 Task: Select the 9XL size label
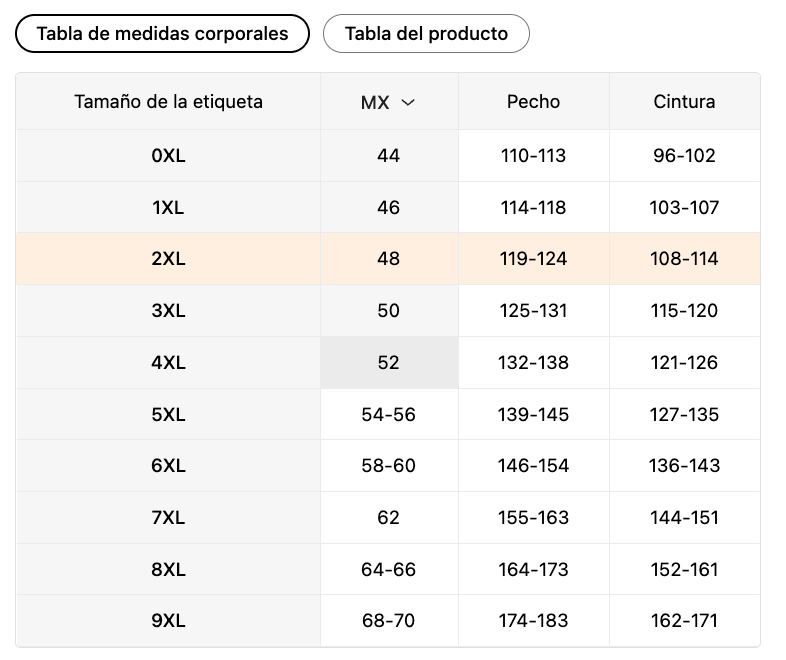pos(168,620)
